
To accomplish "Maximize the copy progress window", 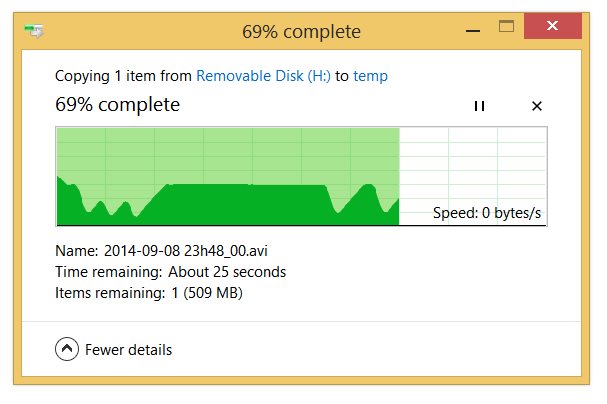I will 506,26.
